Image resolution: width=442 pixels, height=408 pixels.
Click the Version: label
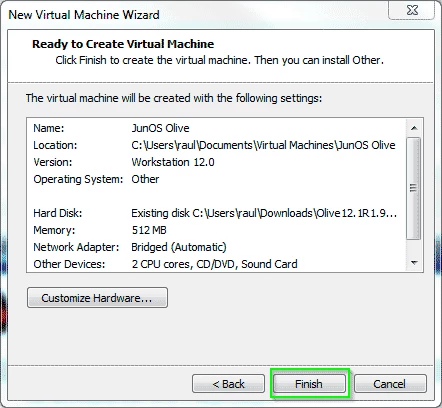(x=53, y=162)
